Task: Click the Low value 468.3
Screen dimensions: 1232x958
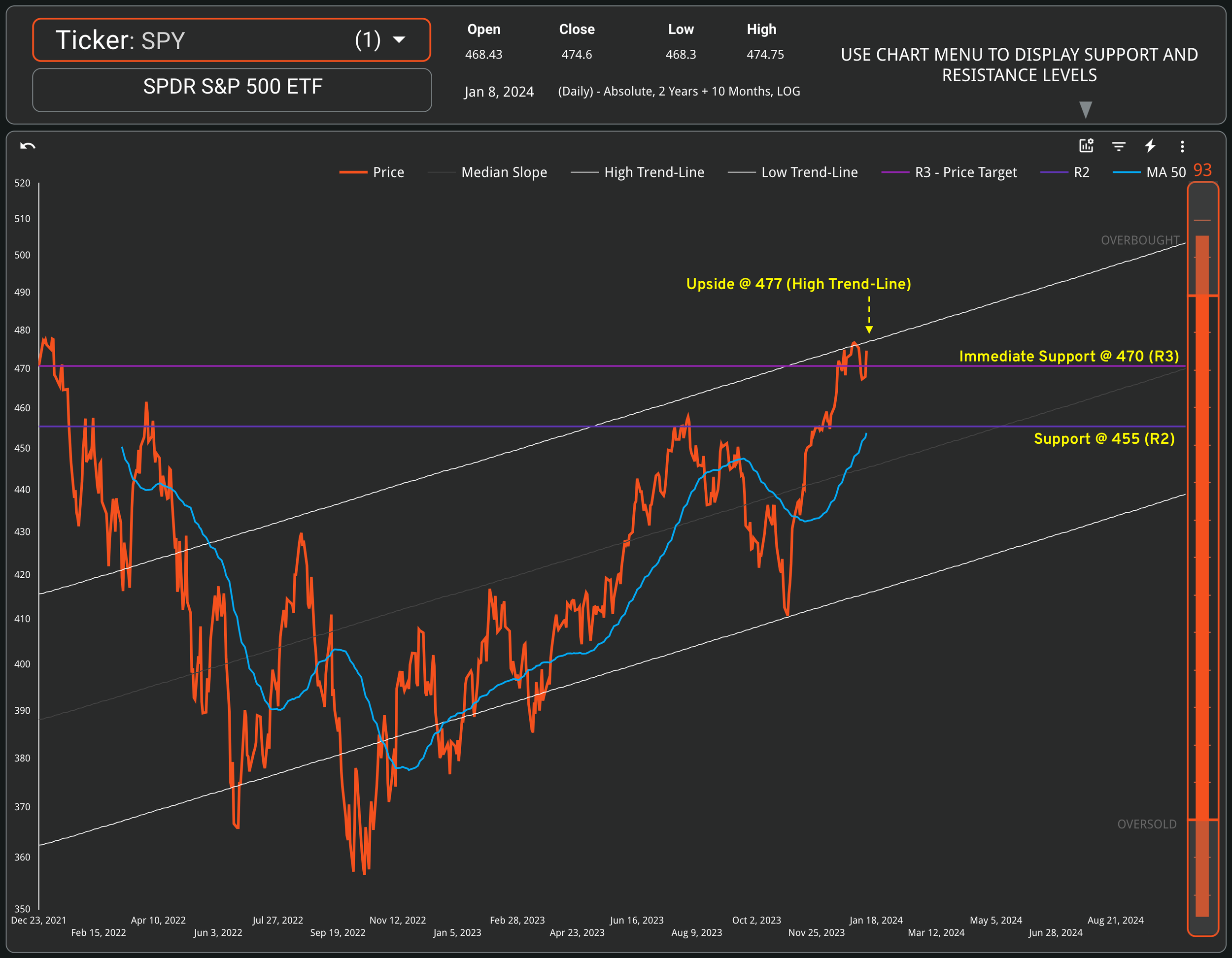Action: pos(680,55)
